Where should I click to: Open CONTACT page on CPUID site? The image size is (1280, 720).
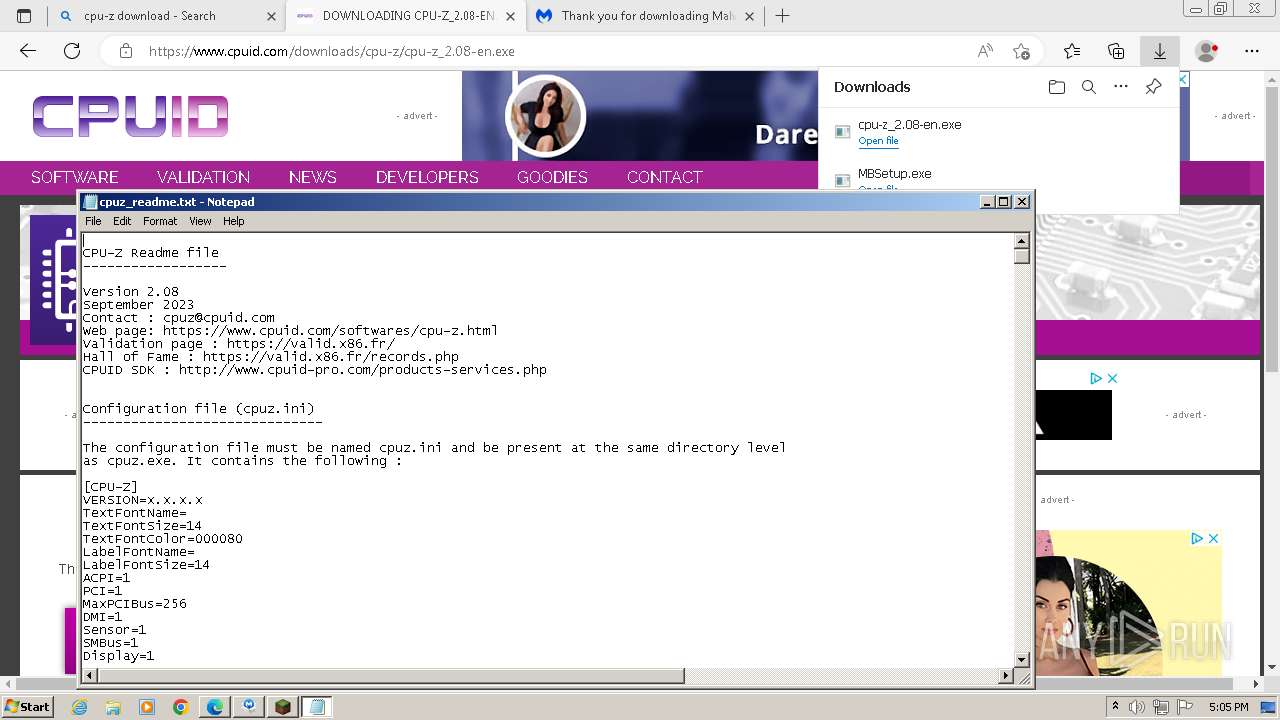click(665, 177)
